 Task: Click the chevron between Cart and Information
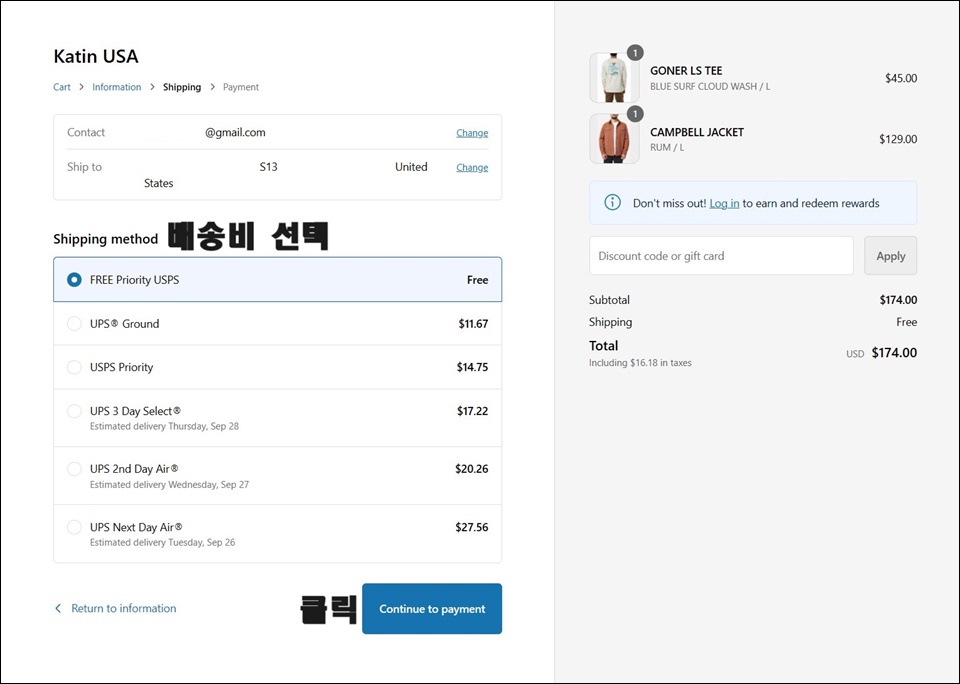[x=81, y=87]
